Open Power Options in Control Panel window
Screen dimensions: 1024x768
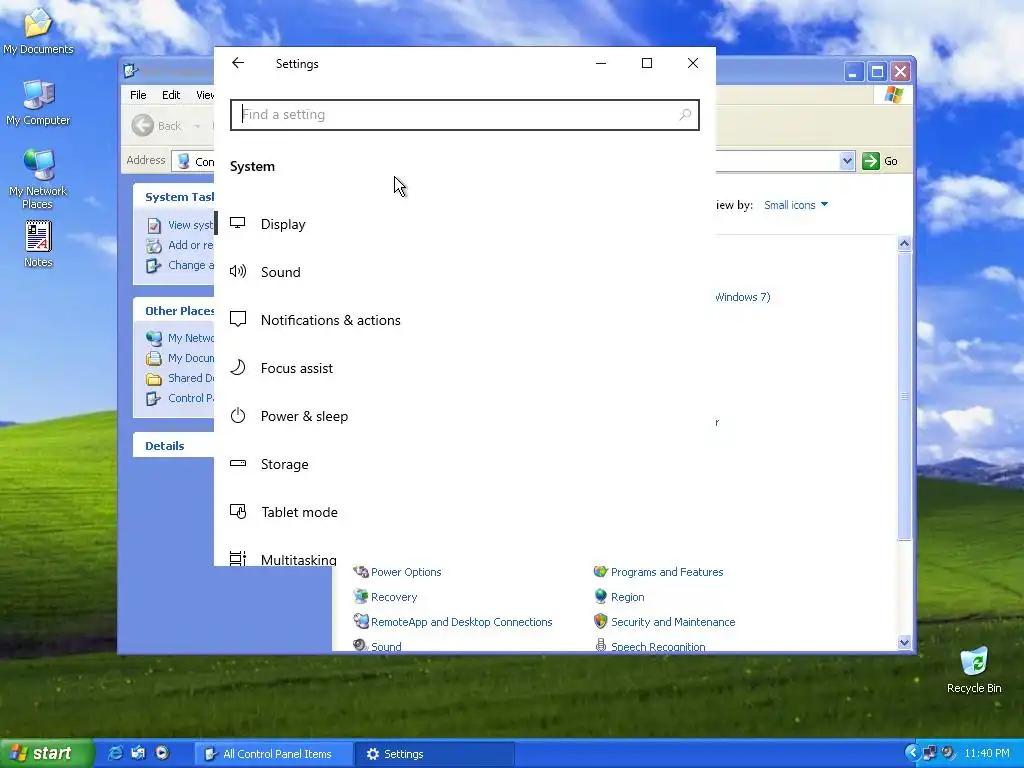point(397,572)
